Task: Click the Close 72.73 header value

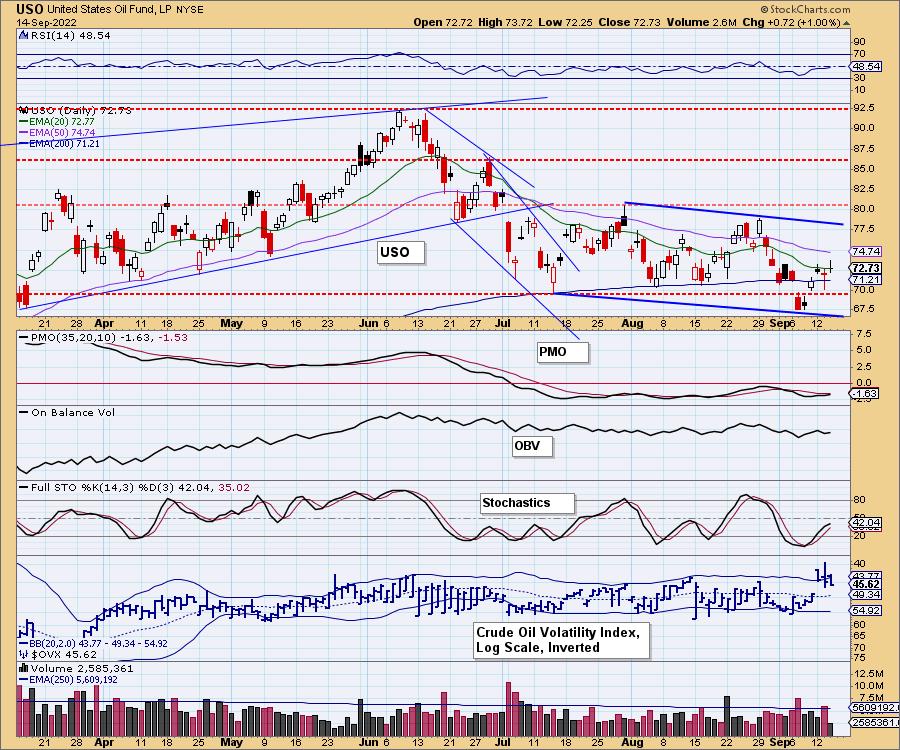Action: click(x=629, y=22)
